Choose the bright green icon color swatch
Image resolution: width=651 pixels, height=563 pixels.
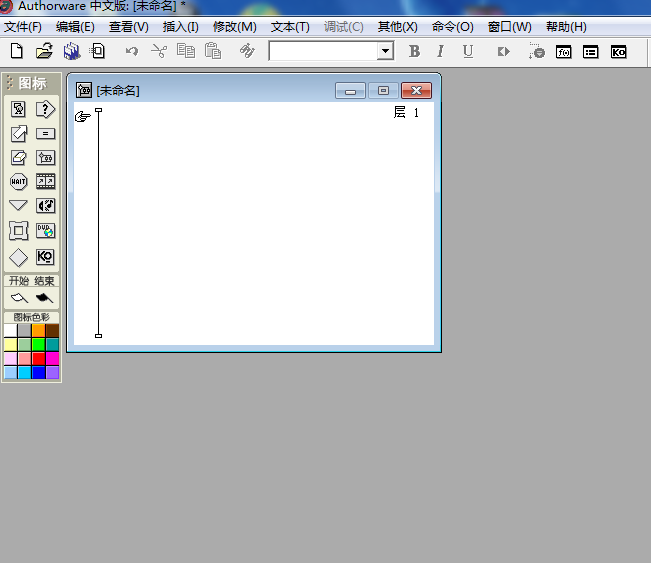[x=38, y=345]
